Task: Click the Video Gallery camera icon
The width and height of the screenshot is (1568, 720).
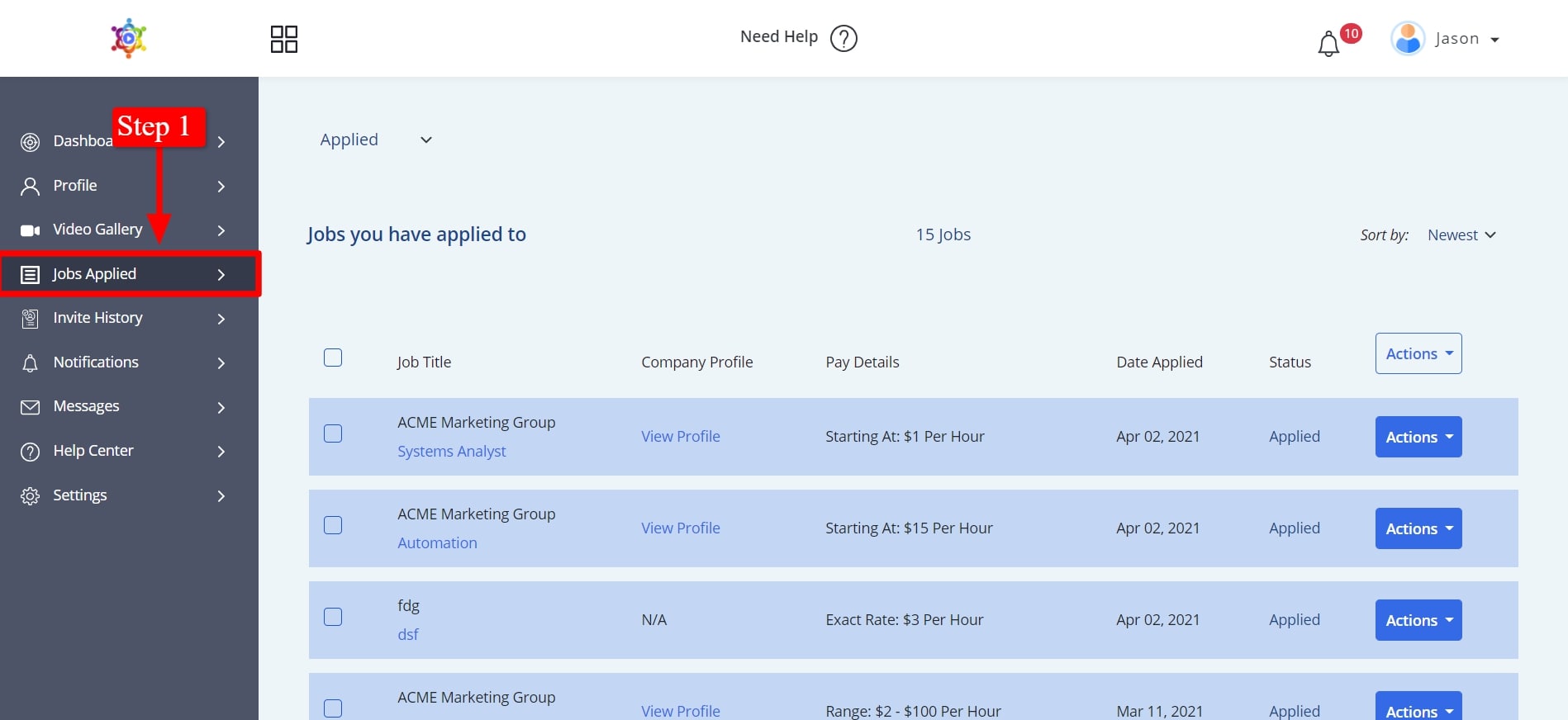Action: click(31, 230)
